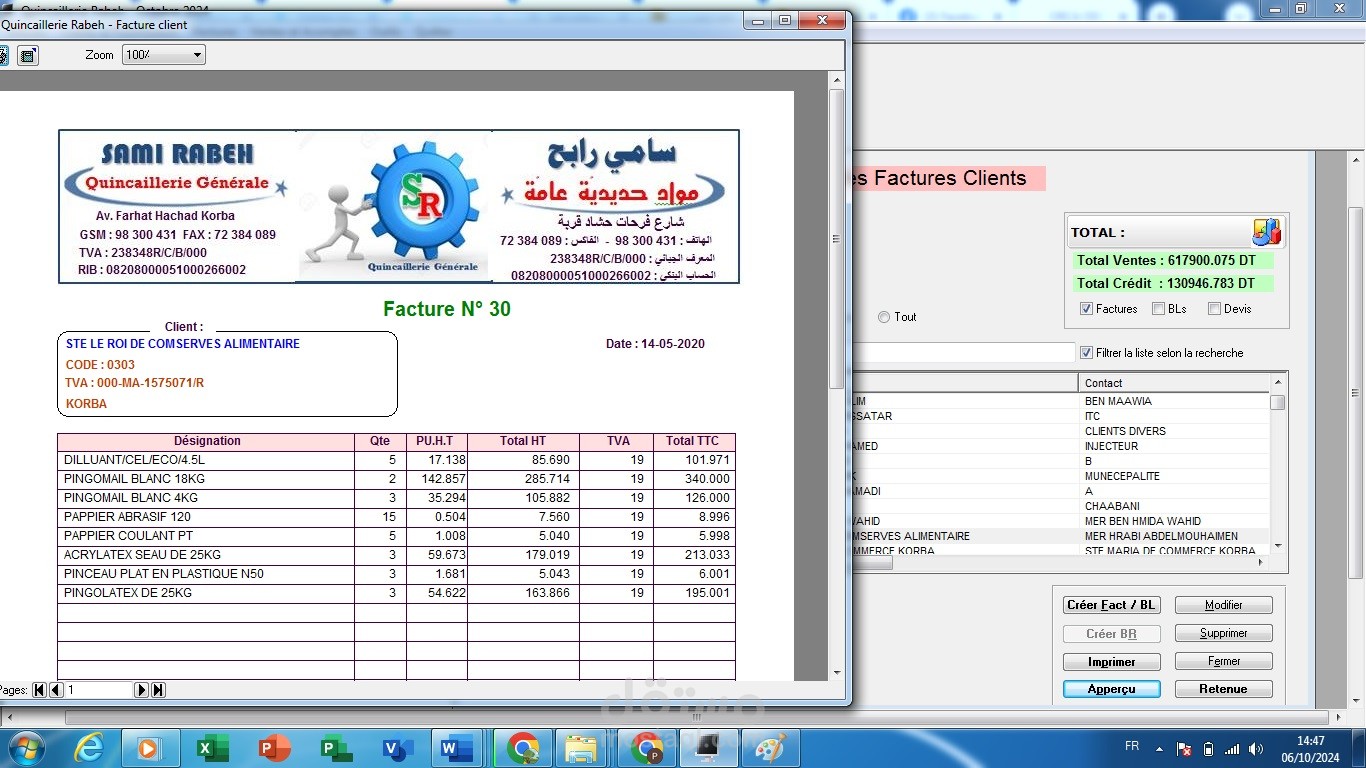Open Word from taskbar
Viewport: 1366px width, 768px height.
pyautogui.click(x=458, y=748)
